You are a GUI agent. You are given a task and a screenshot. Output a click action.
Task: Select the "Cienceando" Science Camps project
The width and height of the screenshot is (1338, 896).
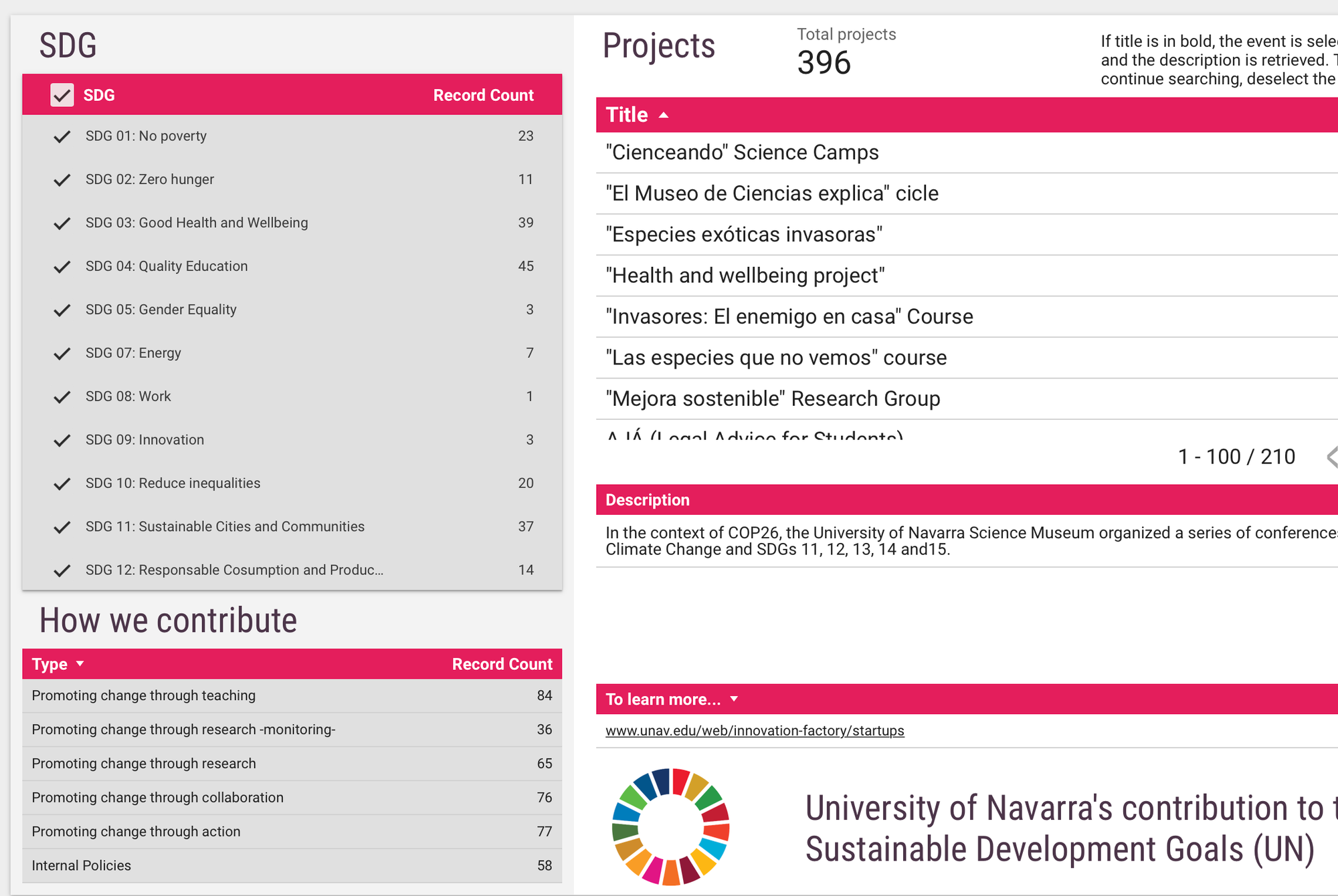pos(741,152)
